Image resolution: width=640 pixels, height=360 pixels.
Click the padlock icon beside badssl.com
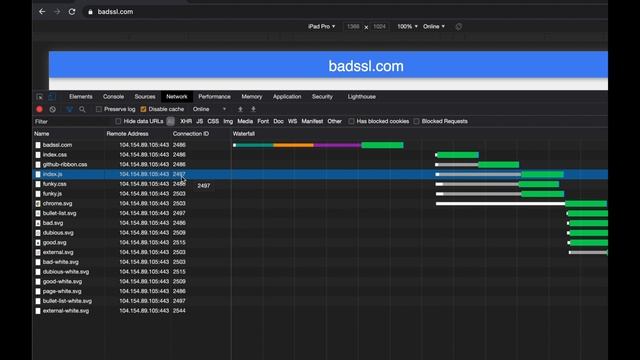point(90,12)
